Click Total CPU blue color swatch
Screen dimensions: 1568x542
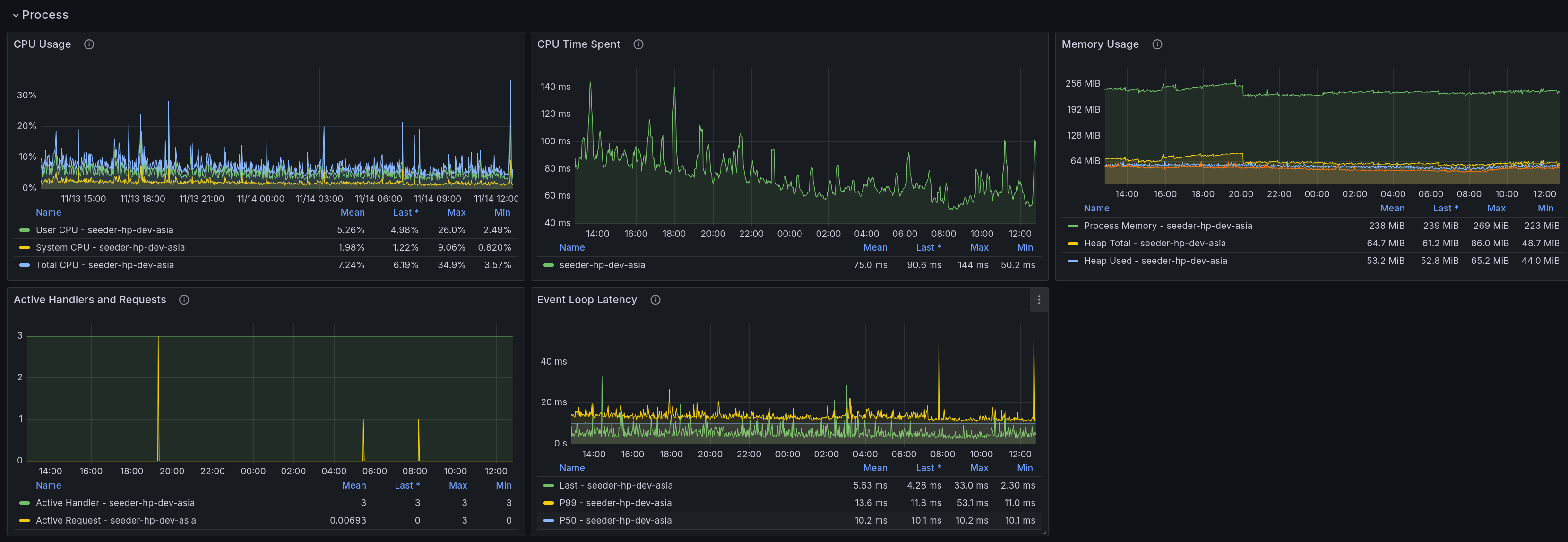(x=25, y=265)
